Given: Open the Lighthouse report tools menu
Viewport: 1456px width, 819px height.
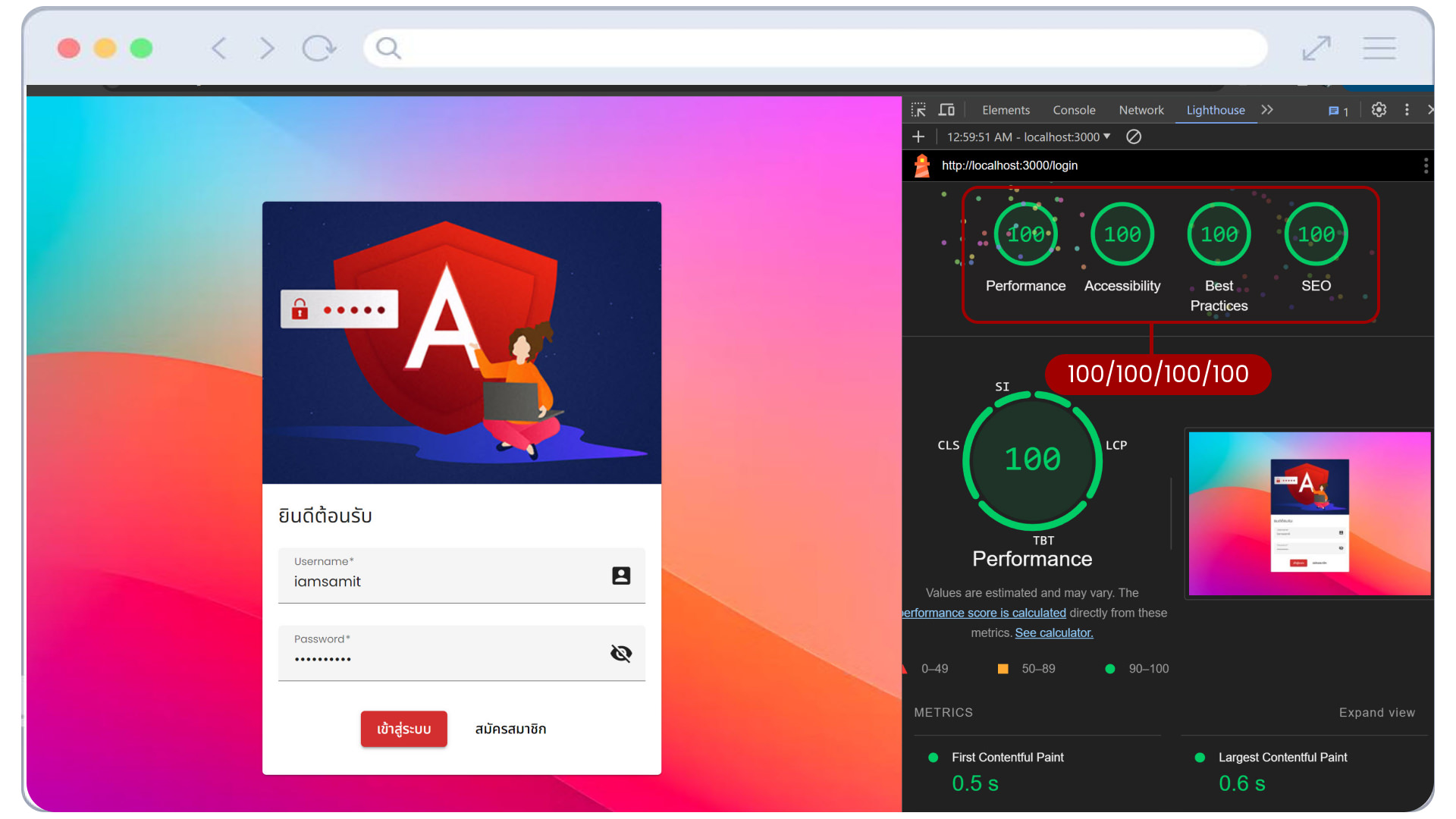Looking at the screenshot, I should point(1426,165).
